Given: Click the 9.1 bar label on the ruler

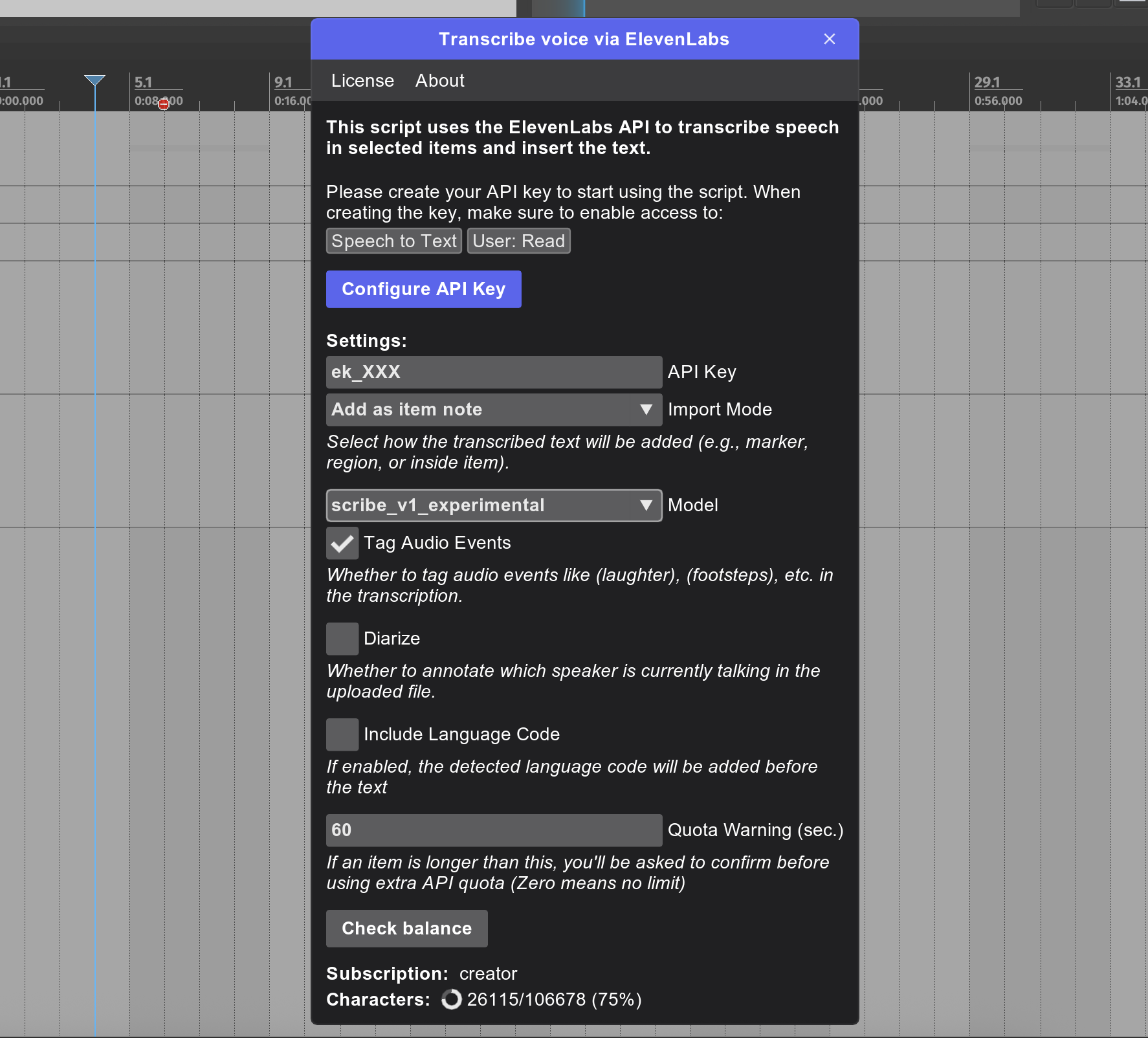Looking at the screenshot, I should coord(283,82).
